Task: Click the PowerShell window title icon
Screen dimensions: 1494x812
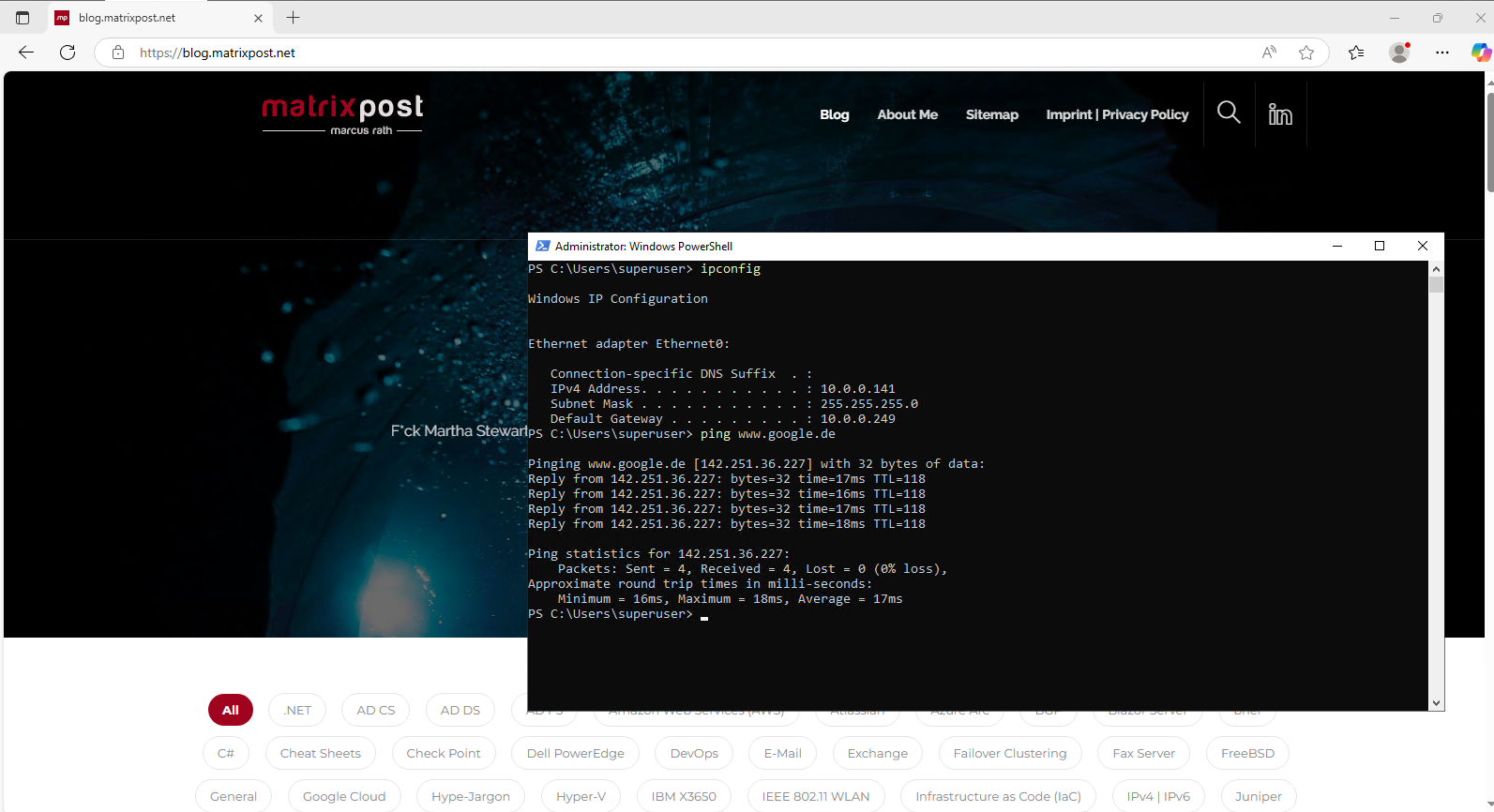Action: pos(542,246)
